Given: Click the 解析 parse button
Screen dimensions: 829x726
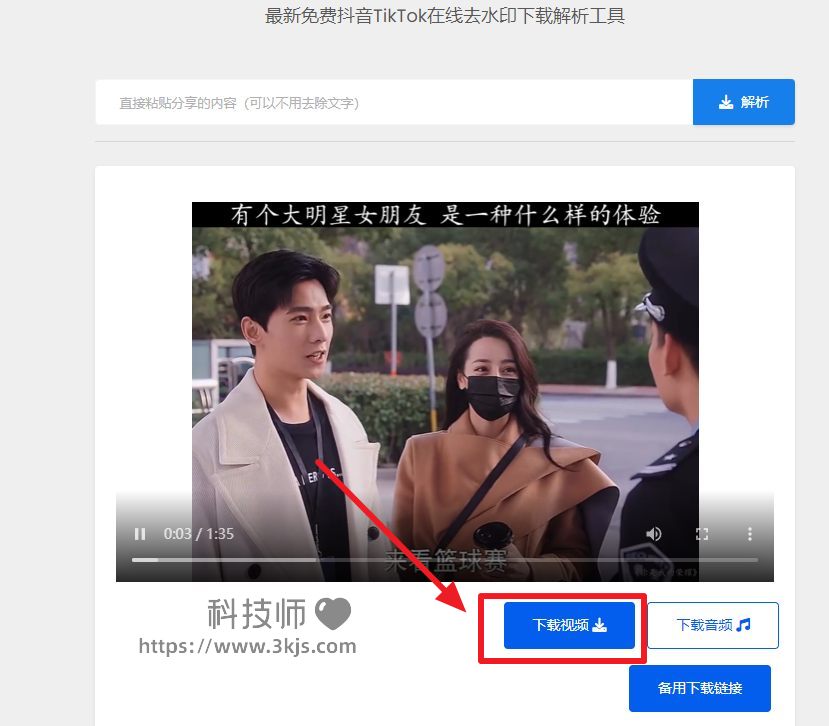Looking at the screenshot, I should pos(743,102).
